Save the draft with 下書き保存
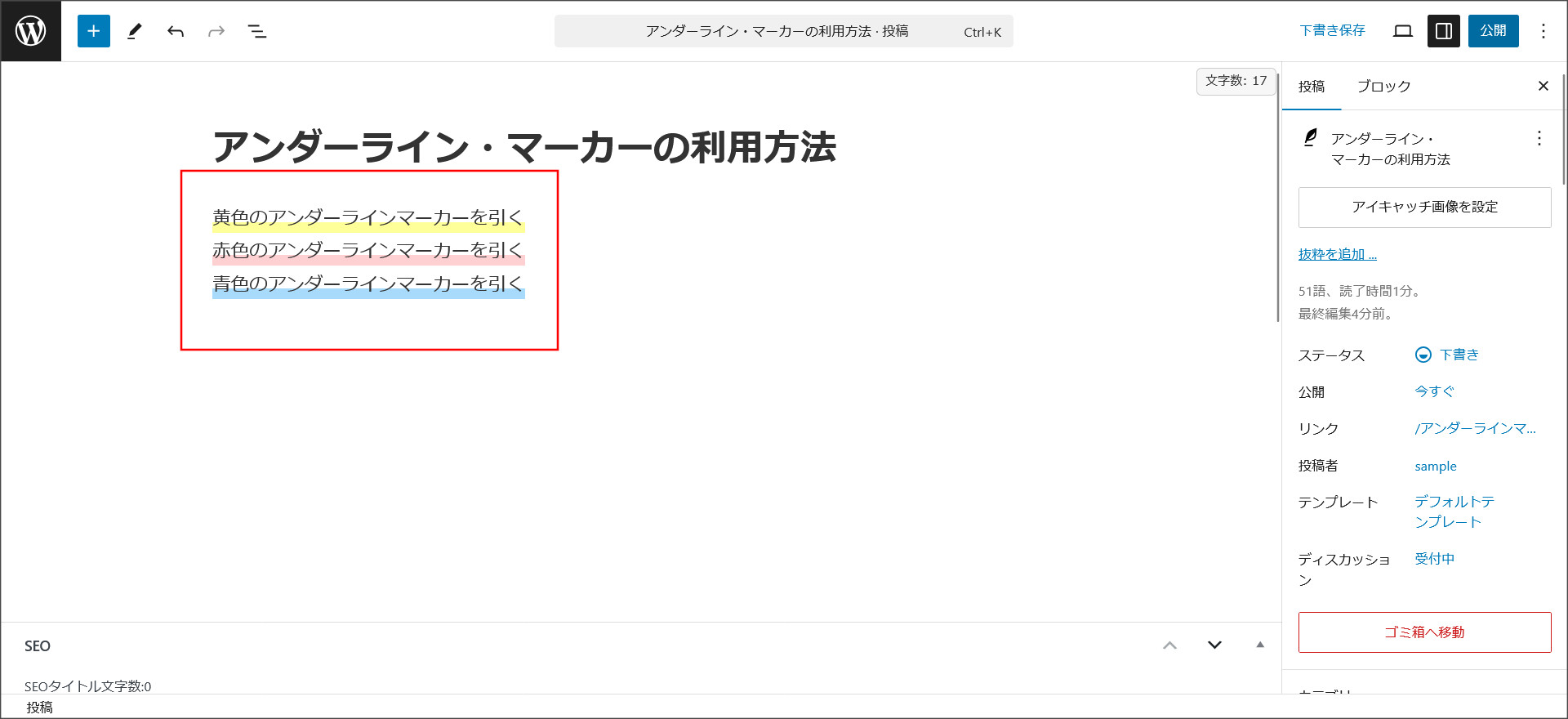Image resolution: width=1568 pixels, height=719 pixels. (1333, 30)
